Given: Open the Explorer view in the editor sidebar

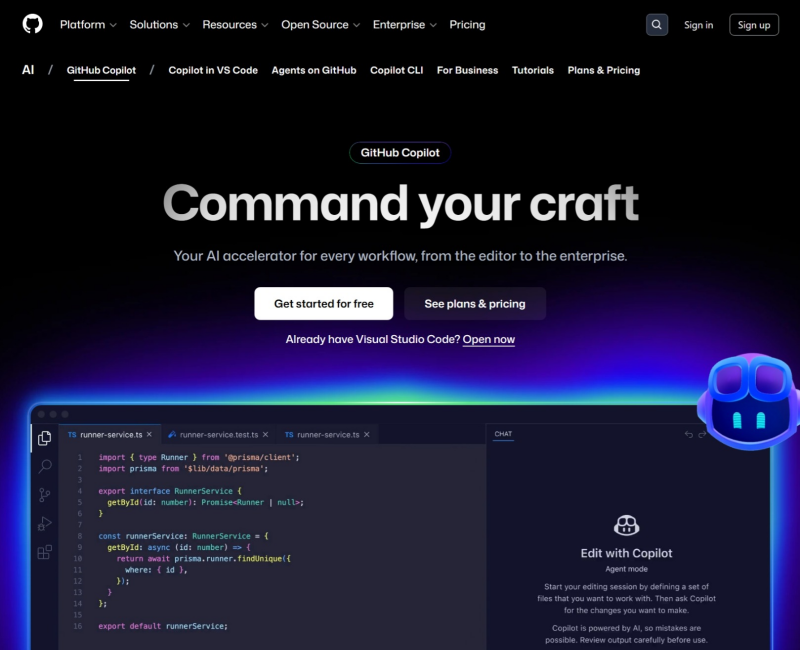Looking at the screenshot, I should (44, 437).
